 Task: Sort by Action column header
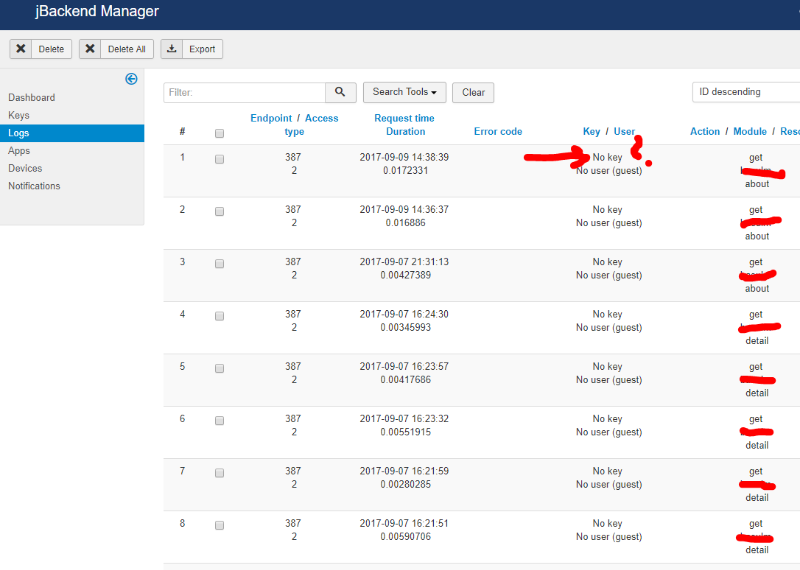point(705,132)
